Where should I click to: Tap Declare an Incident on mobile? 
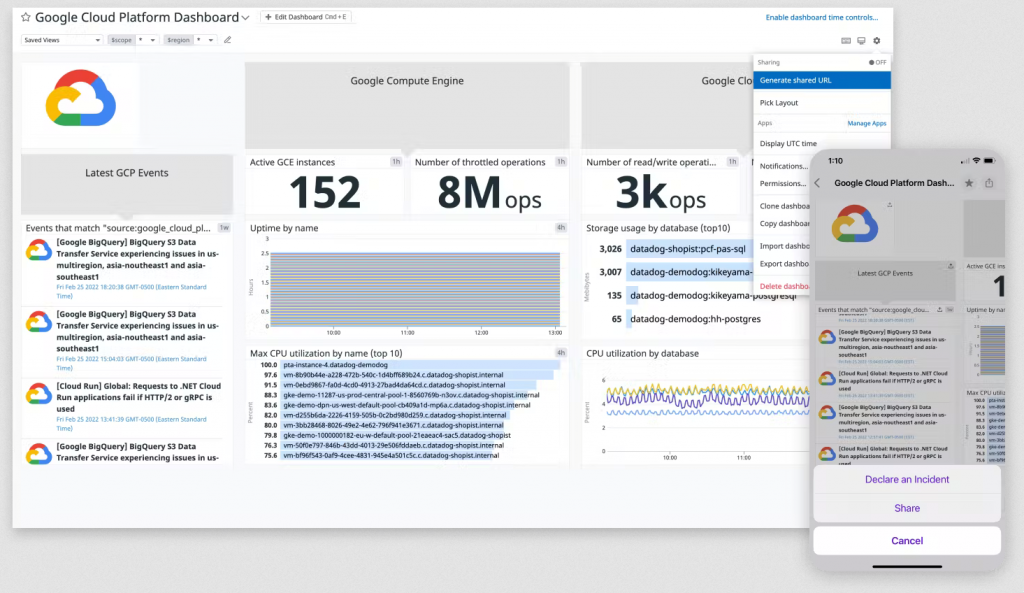pos(907,479)
